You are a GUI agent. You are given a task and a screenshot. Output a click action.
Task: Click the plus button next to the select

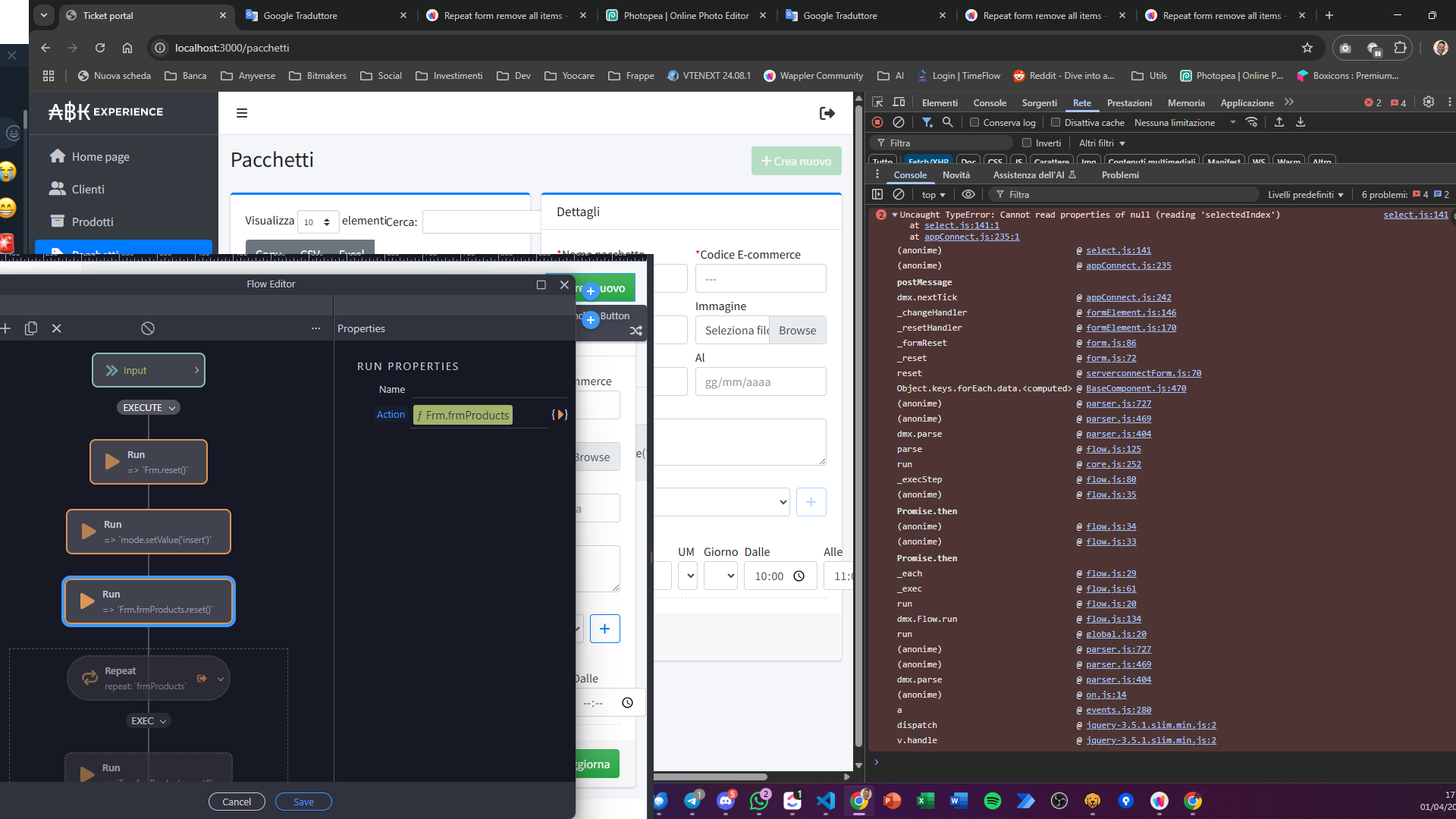coord(811,502)
